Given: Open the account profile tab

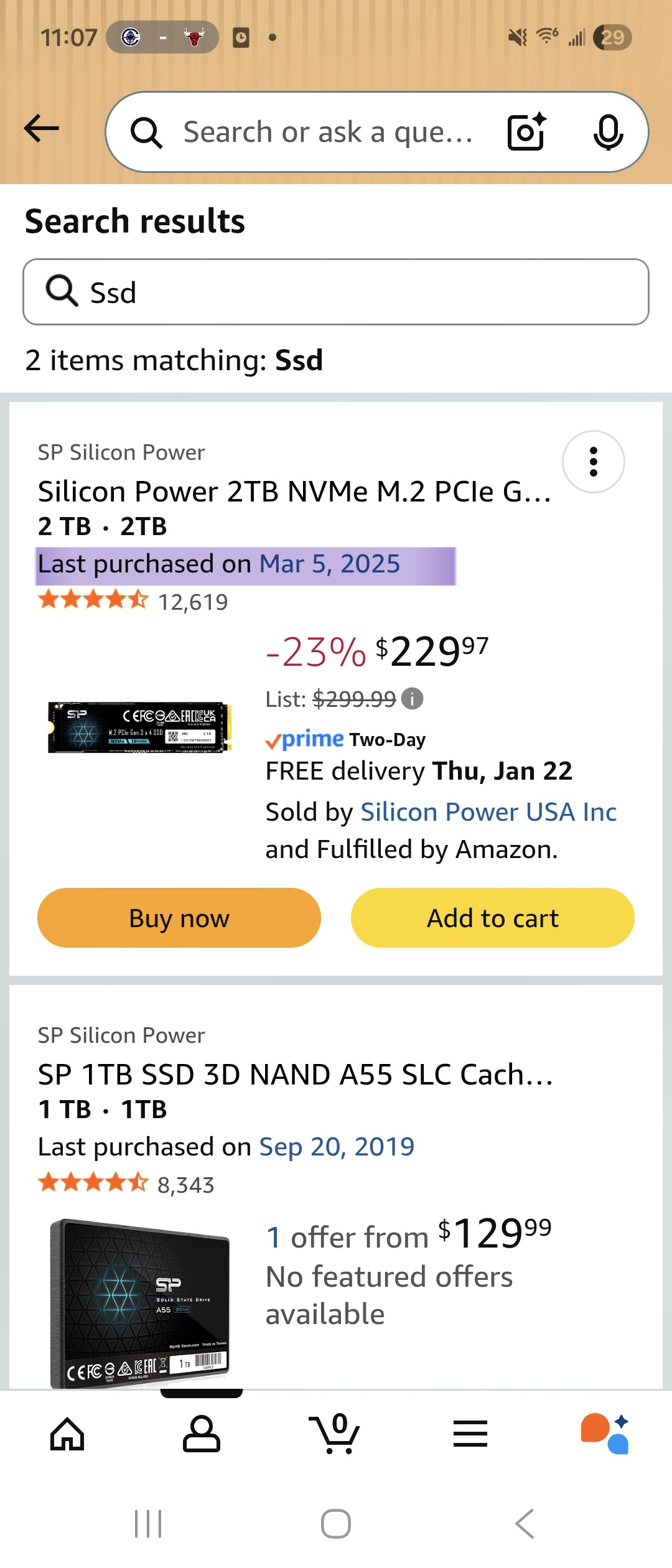Looking at the screenshot, I should pos(201,1434).
